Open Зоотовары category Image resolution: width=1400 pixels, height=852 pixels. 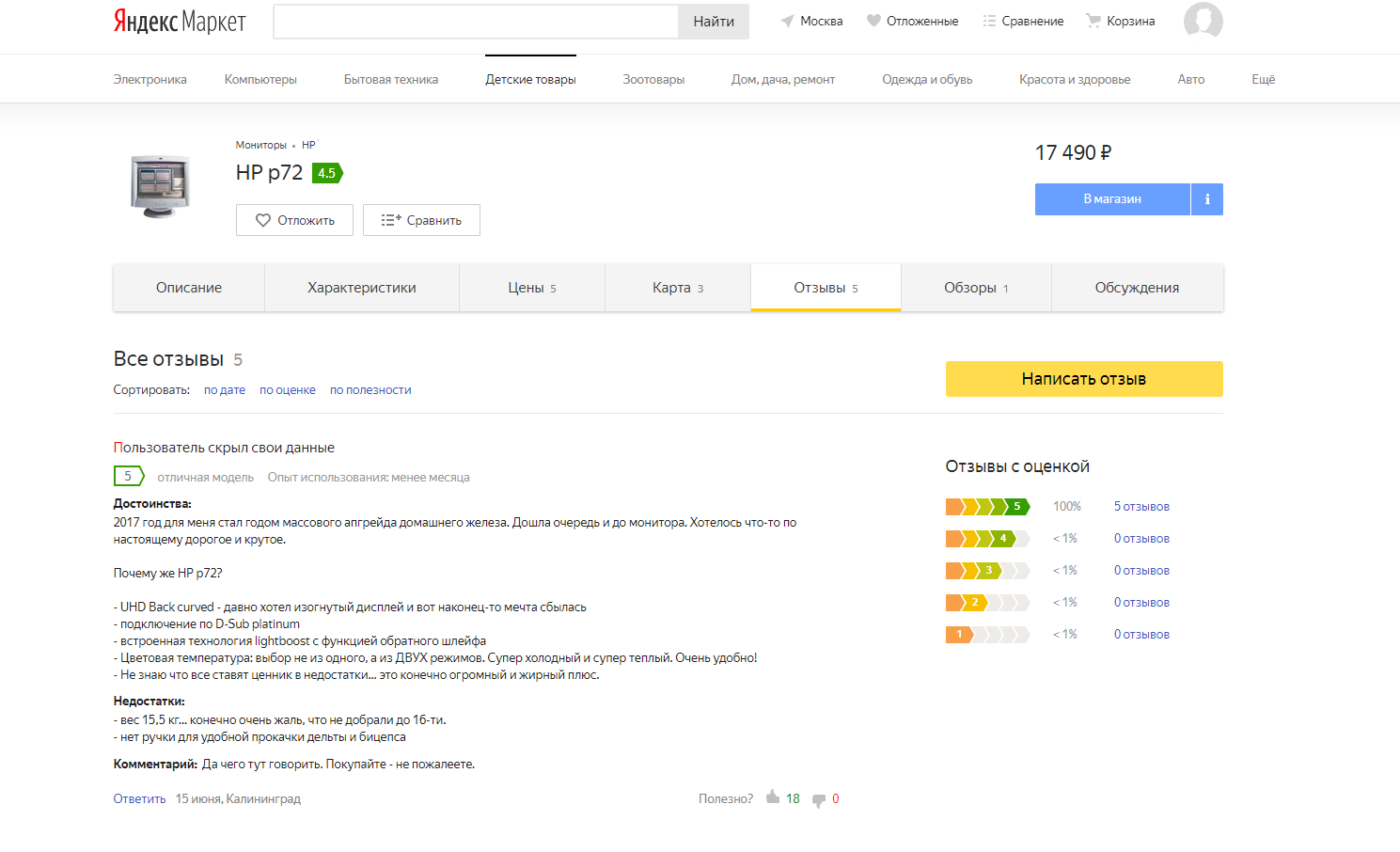653,79
